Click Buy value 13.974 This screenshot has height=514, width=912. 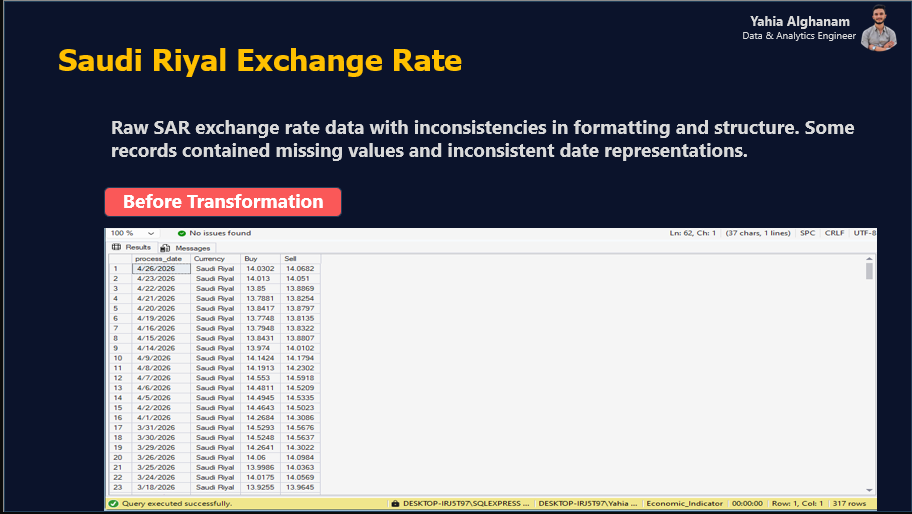tap(260, 348)
